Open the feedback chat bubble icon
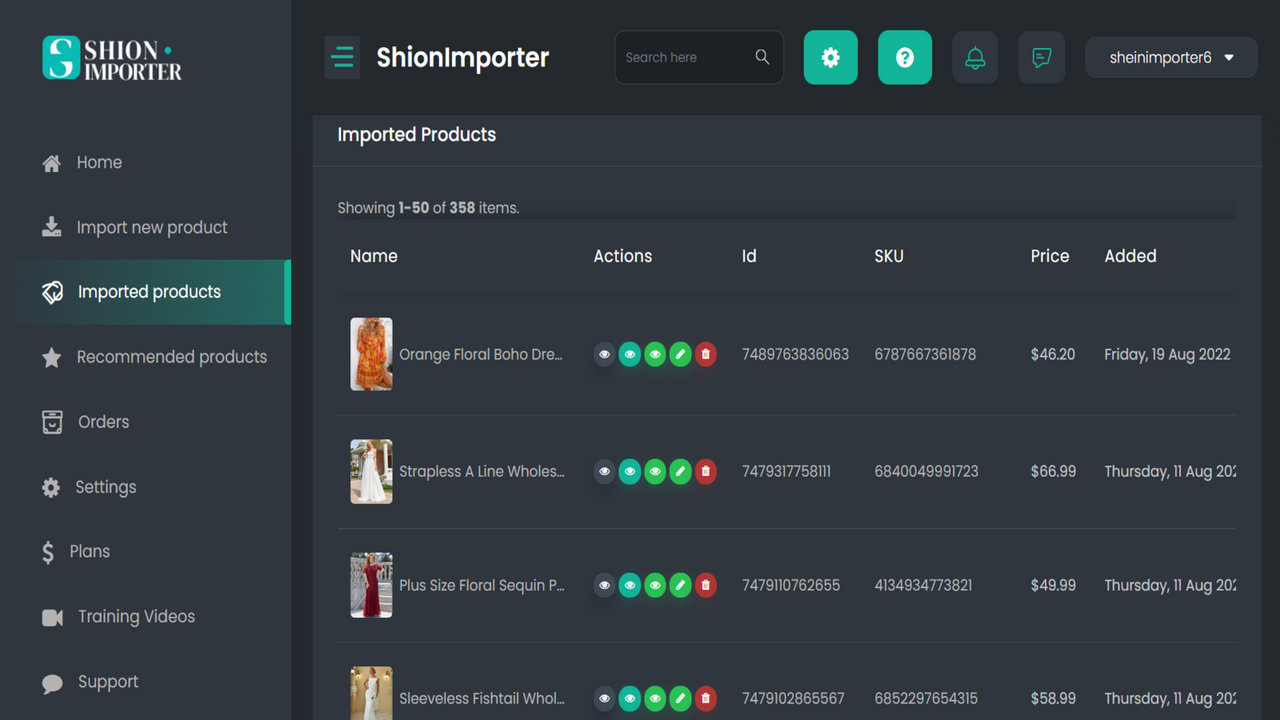The image size is (1280, 720). (x=1041, y=57)
